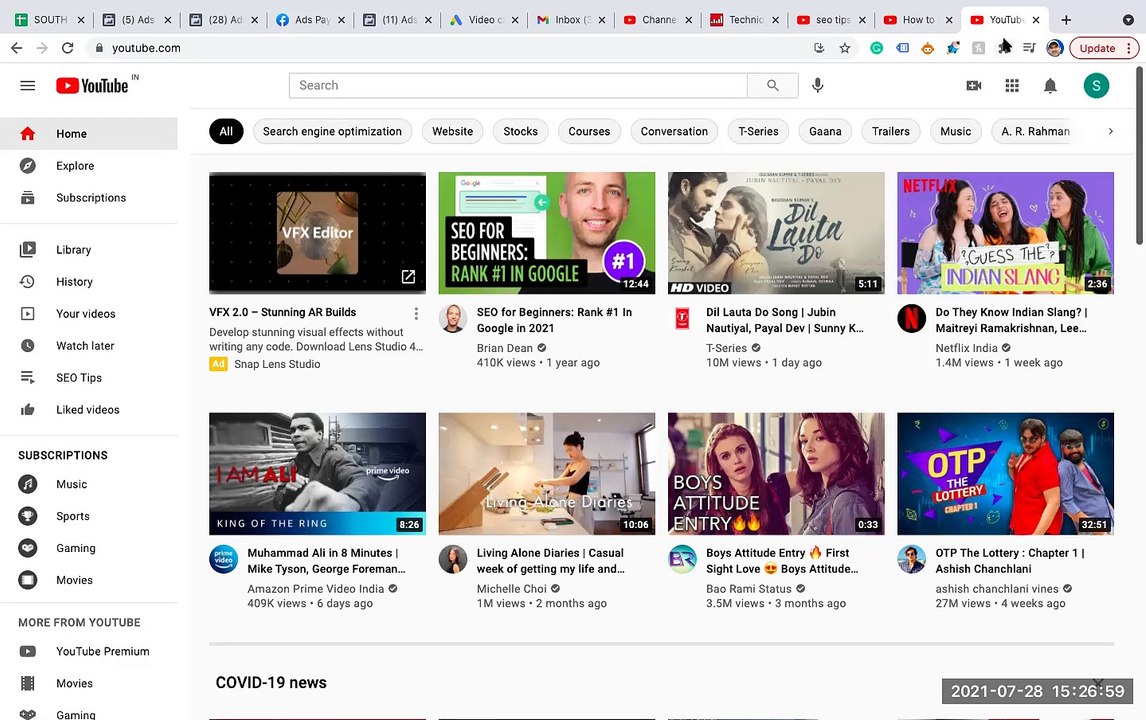
Task: Select the Gaana filter chip
Action: click(x=825, y=132)
